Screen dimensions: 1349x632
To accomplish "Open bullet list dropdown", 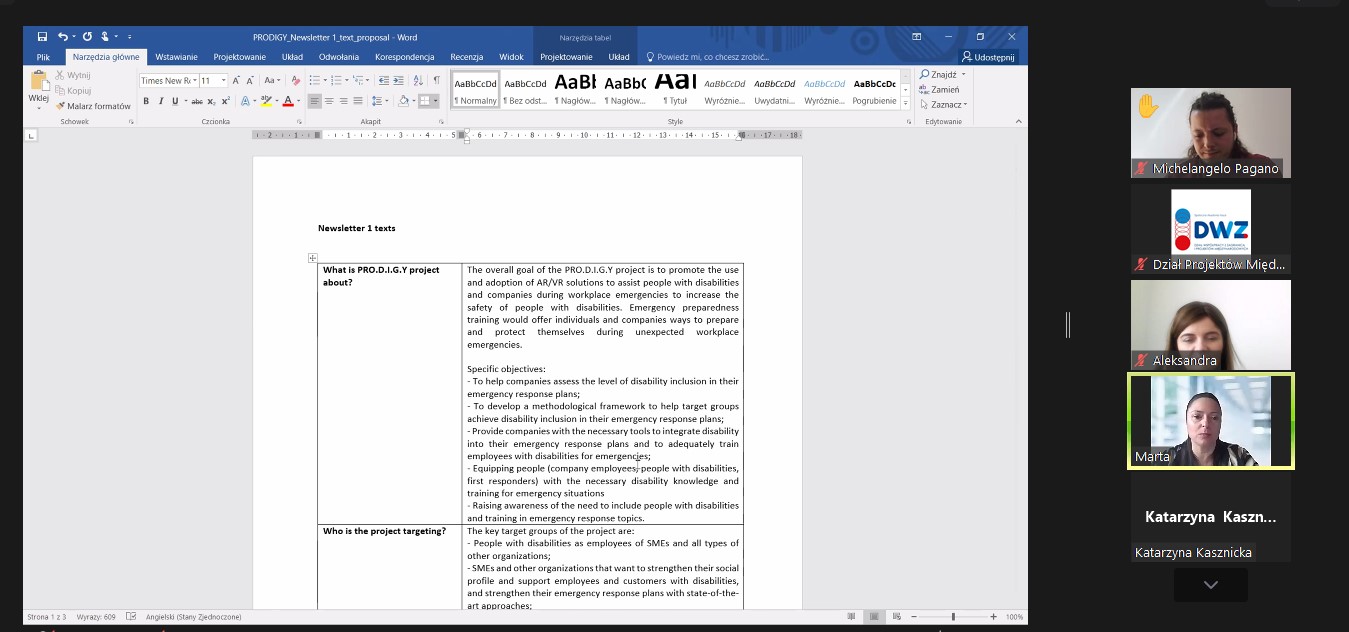I will (x=324, y=80).
